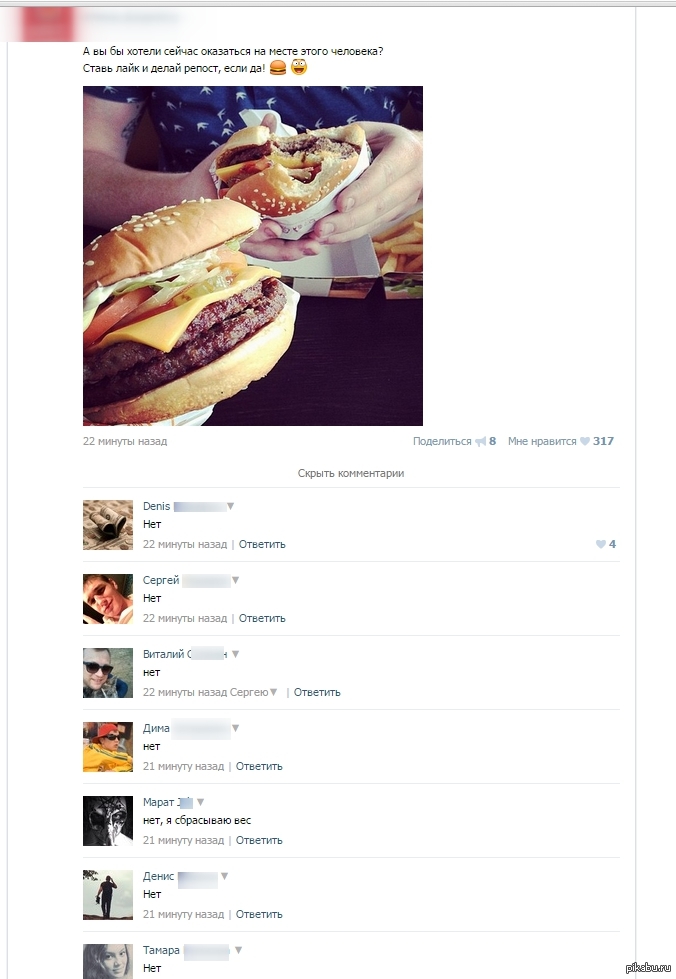676x979 pixels.
Task: Click Ответить under Виталий's comment
Action: (x=317, y=692)
